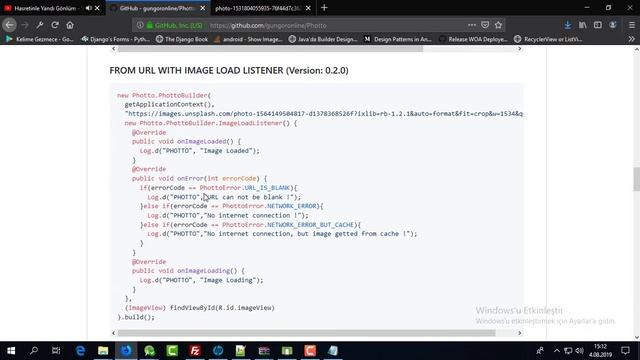This screenshot has height=360, width=640.
Task: Open RecyclerView or ListVi... bookmark
Action: [x=548, y=39]
